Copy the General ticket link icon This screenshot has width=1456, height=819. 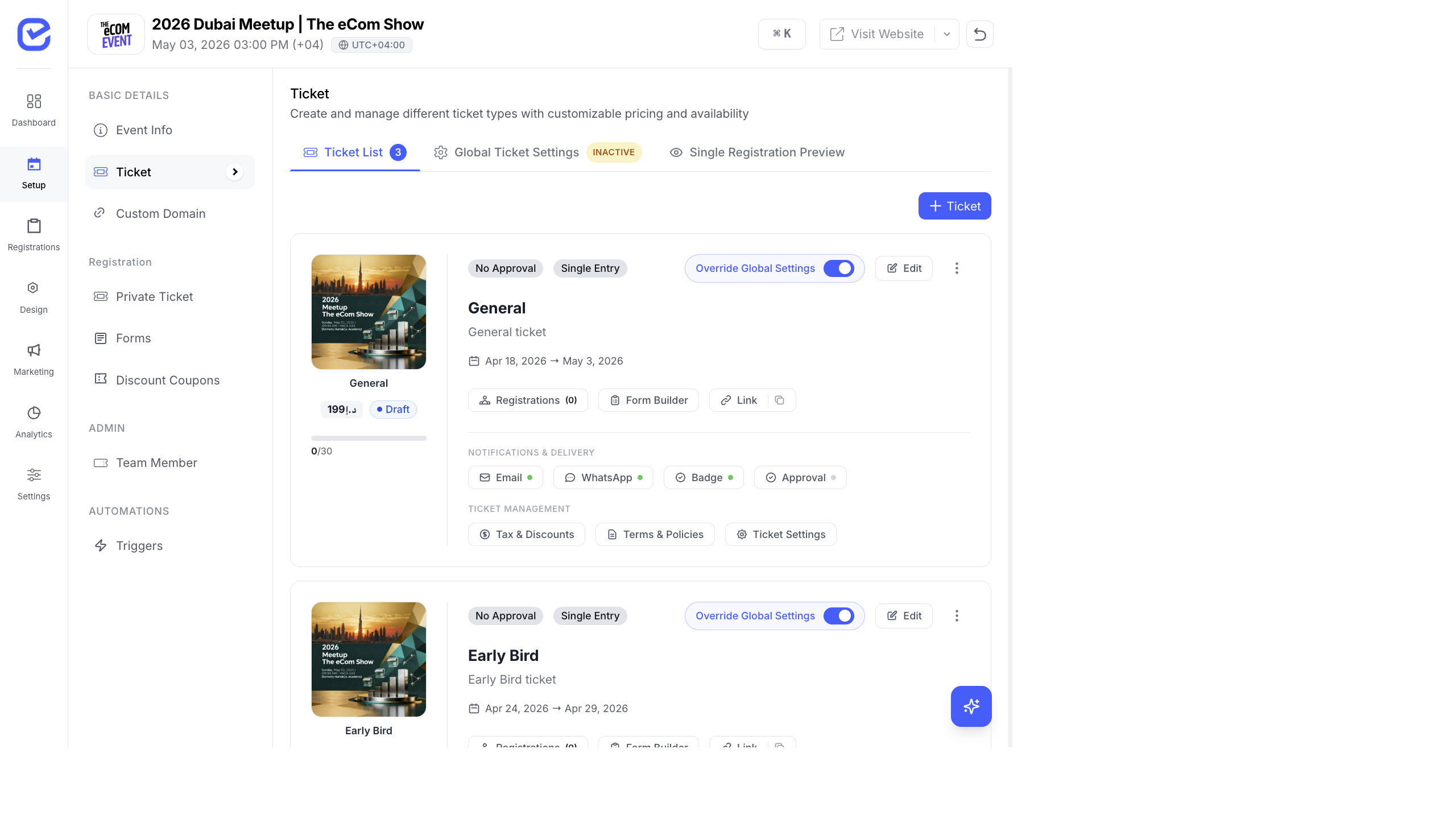[780, 400]
